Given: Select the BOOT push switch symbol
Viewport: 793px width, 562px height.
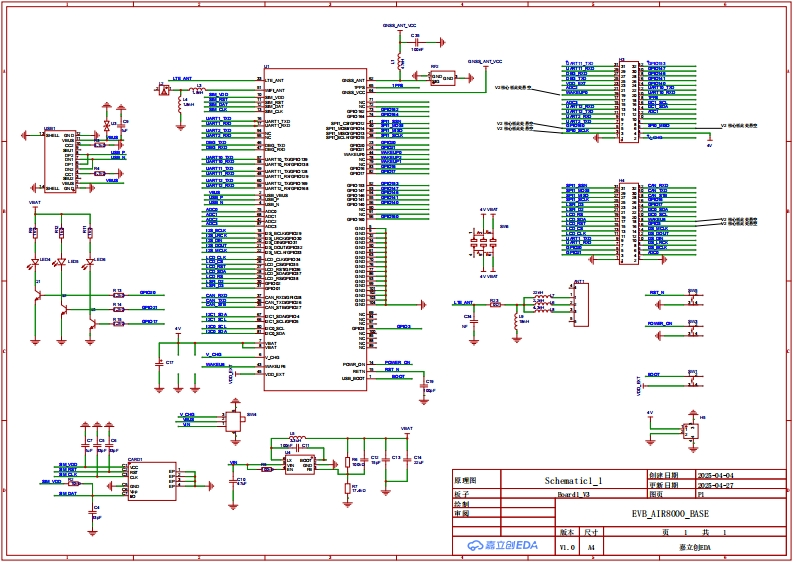Looking at the screenshot, I should [x=692, y=380].
